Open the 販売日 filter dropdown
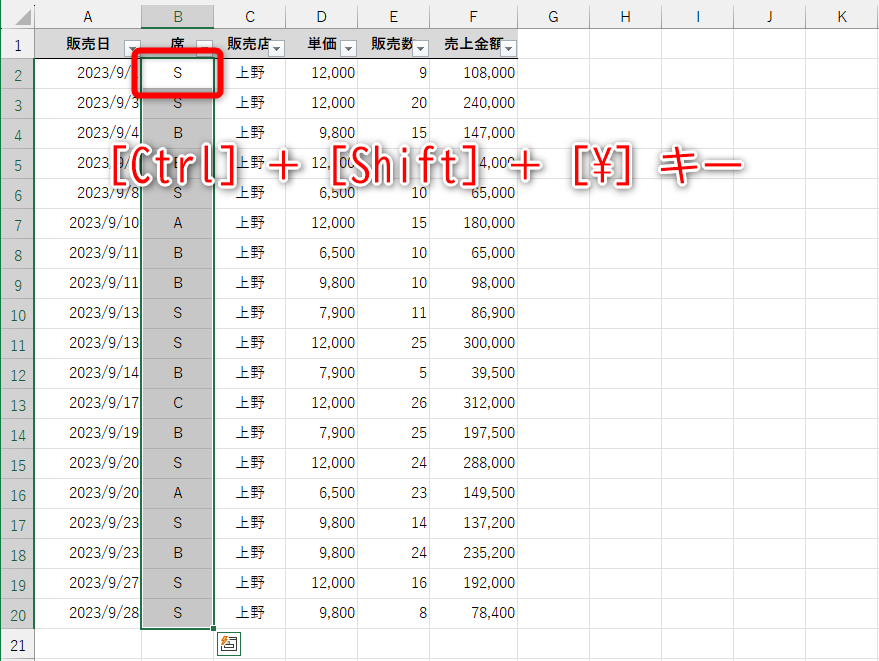The image size is (879, 661). pyautogui.click(x=133, y=48)
